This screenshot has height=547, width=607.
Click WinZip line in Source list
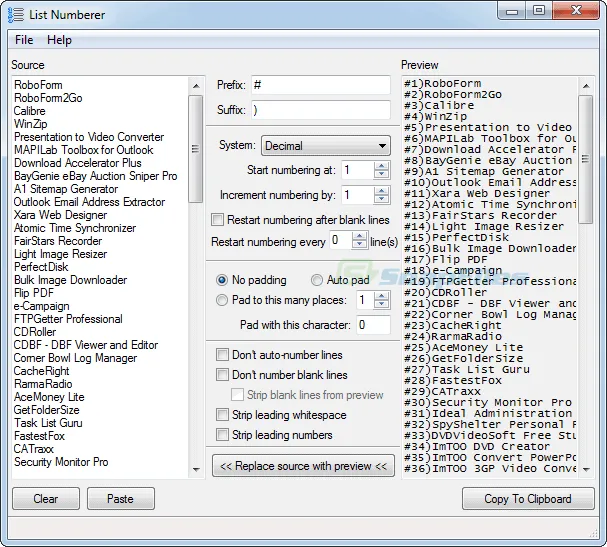click(31, 124)
